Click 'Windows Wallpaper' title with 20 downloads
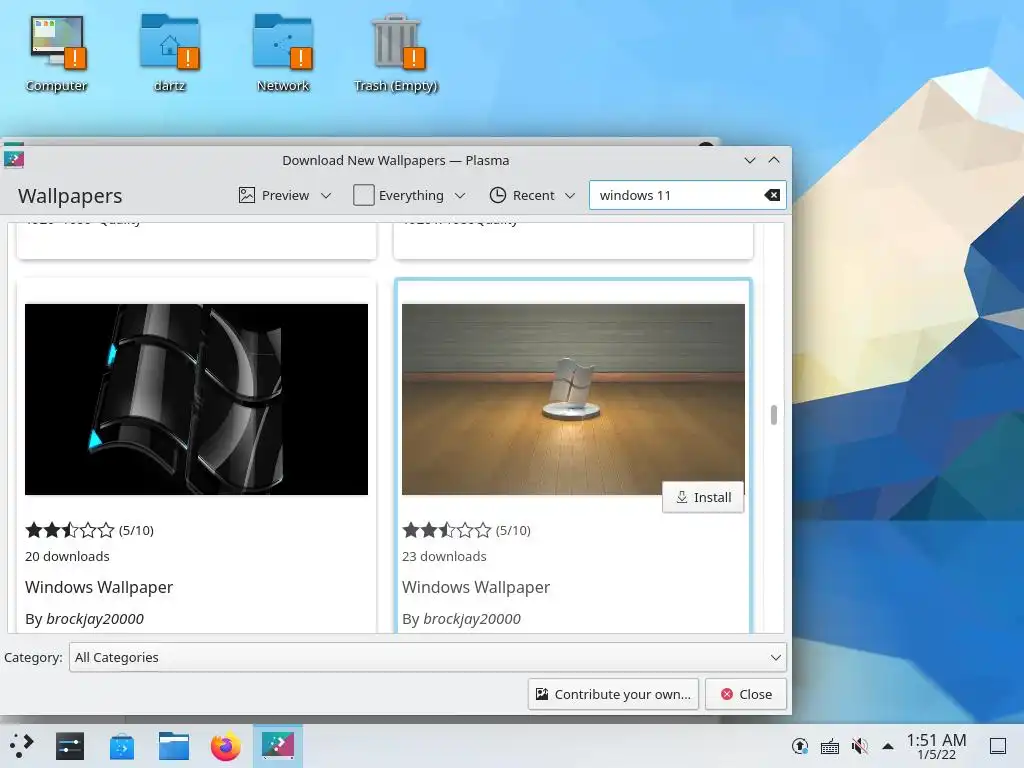The image size is (1024, 768). click(x=99, y=587)
